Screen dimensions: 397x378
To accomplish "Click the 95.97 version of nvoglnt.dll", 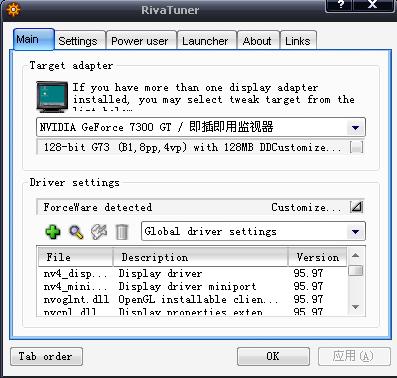I will click(308, 300).
